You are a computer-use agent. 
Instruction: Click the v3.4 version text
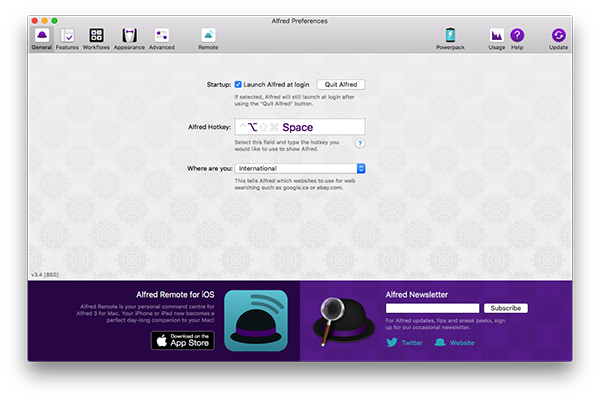[45, 274]
